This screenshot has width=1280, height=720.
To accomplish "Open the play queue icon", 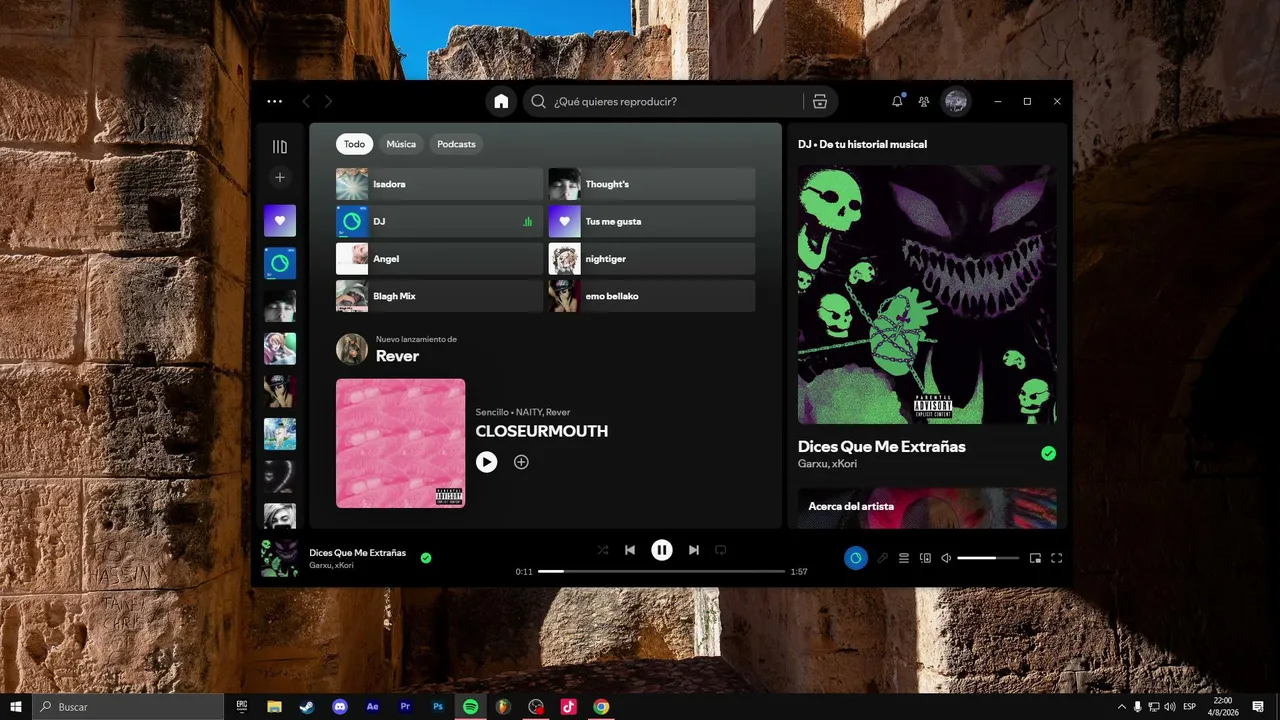I will click(x=904, y=558).
